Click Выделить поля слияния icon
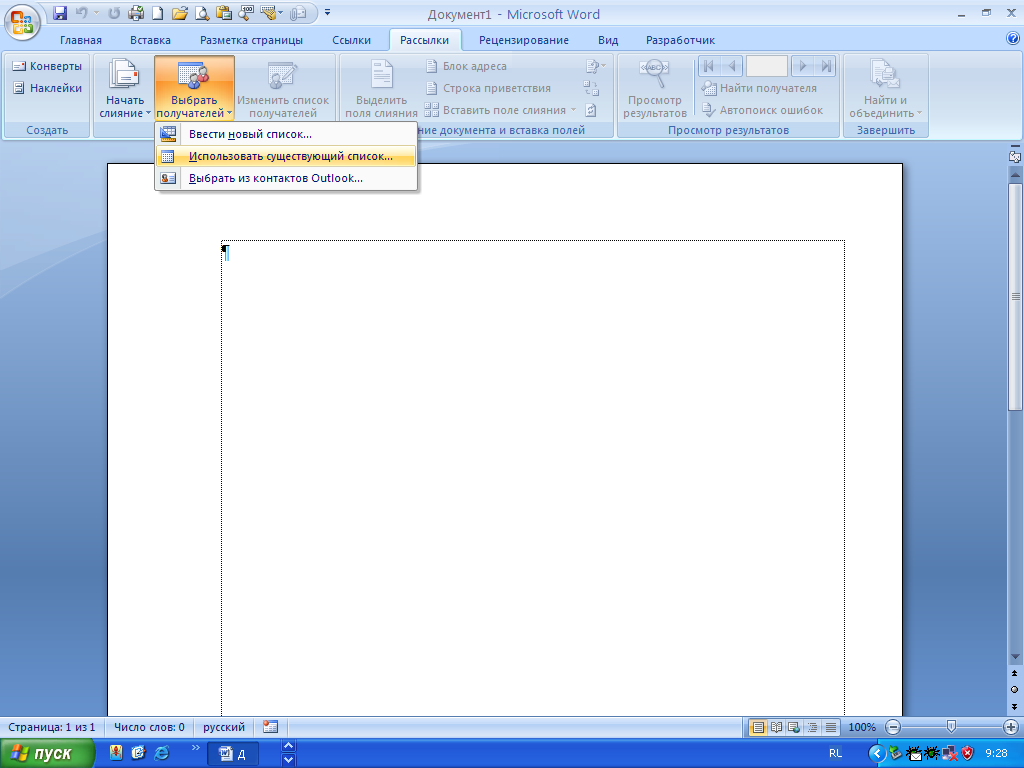1024x768 pixels. pyautogui.click(x=381, y=75)
